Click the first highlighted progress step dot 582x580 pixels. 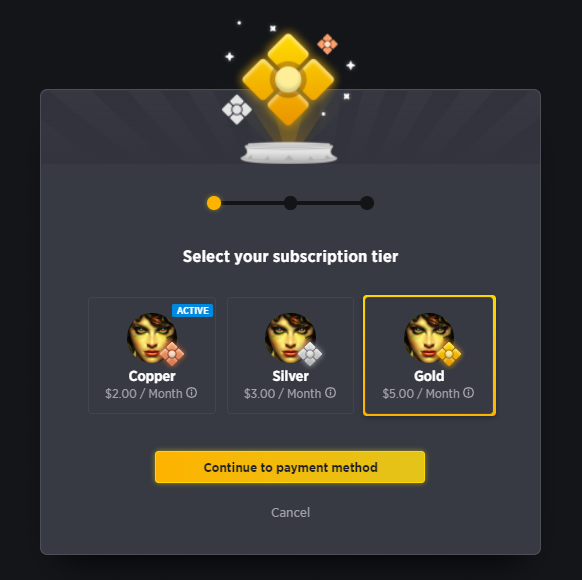click(214, 203)
